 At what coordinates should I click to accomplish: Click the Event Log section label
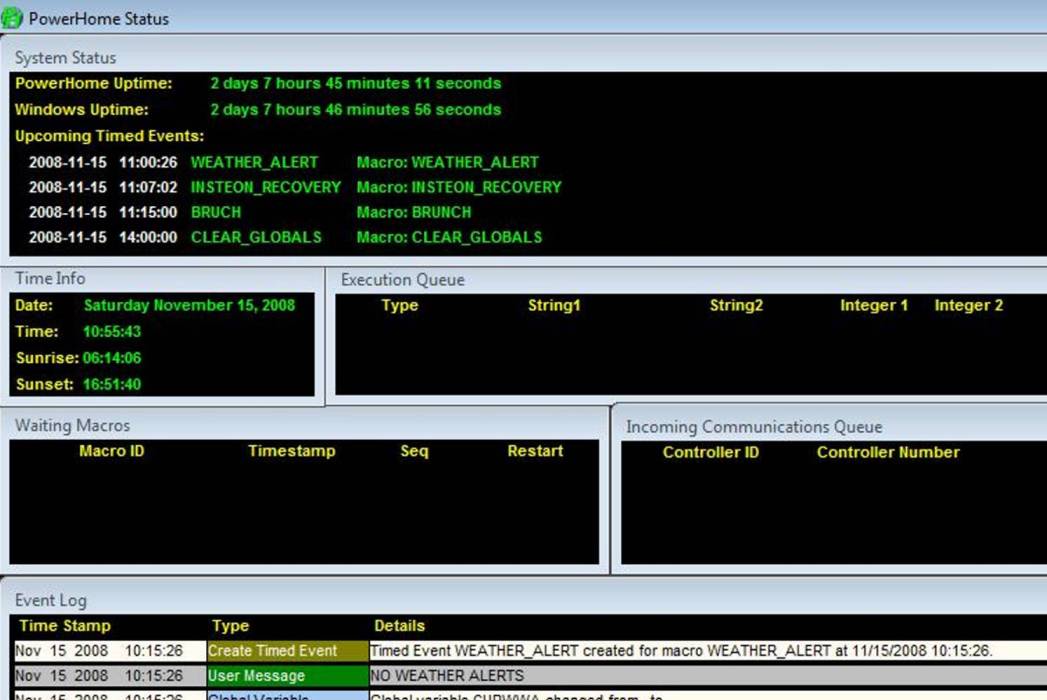(51, 600)
